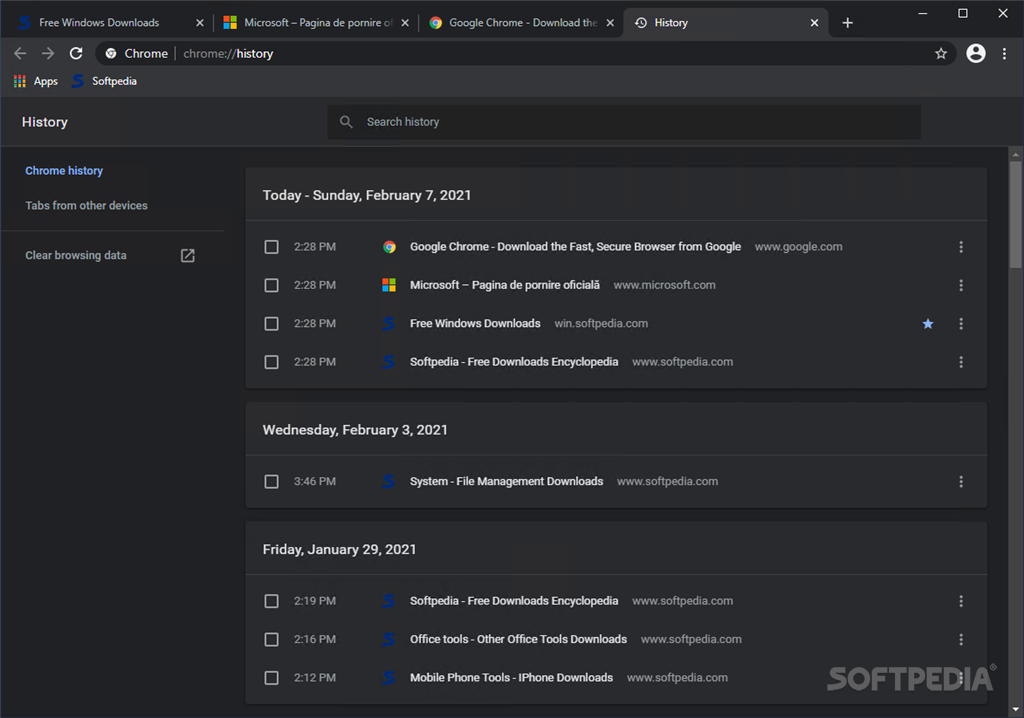Image resolution: width=1024 pixels, height=718 pixels.
Task: Open the Apps grid shortcut
Action: click(x=36, y=81)
